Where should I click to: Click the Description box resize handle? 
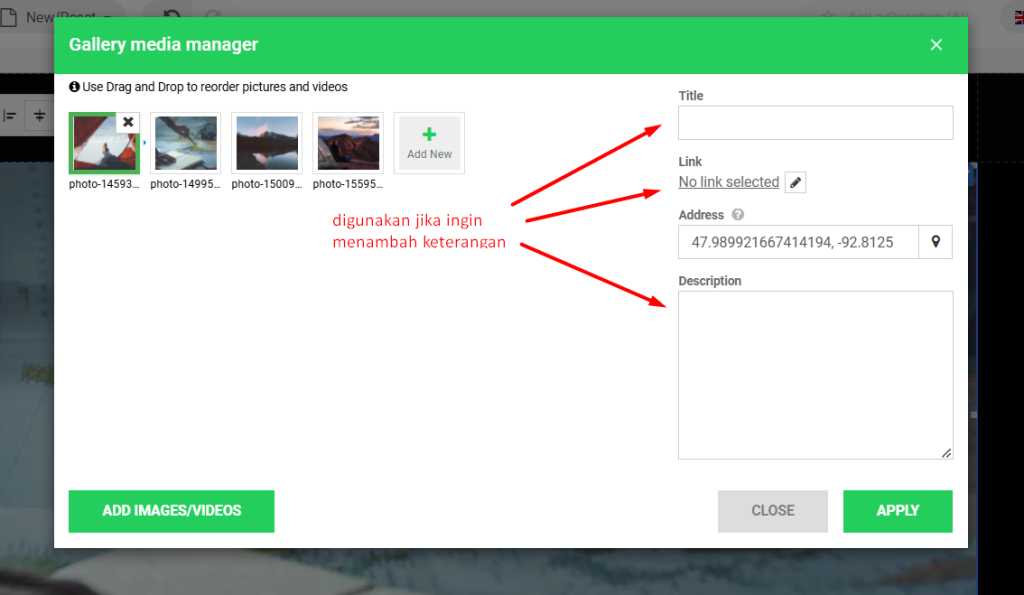point(946,453)
